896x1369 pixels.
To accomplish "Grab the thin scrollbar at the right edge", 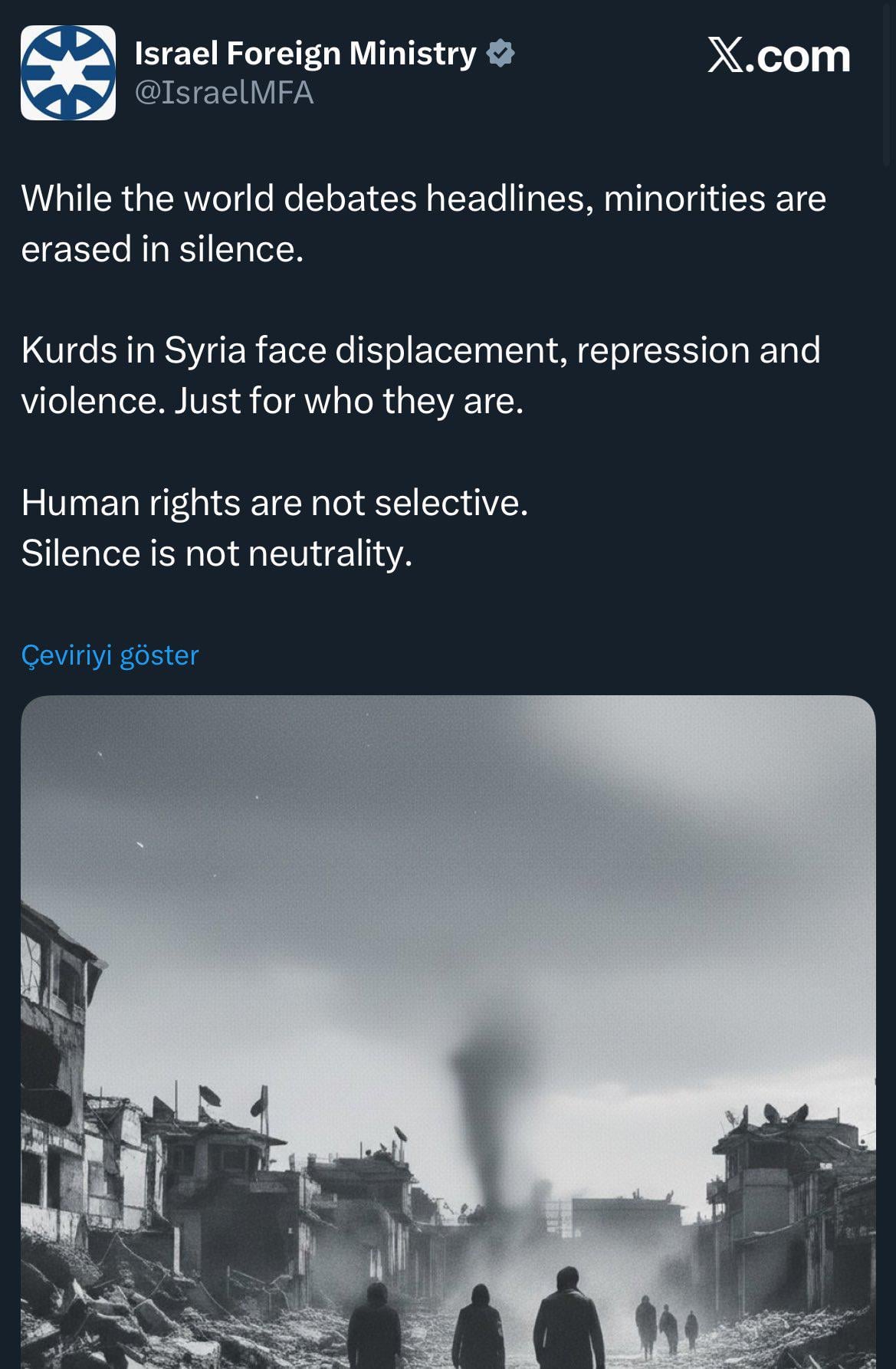I will pos(887,84).
